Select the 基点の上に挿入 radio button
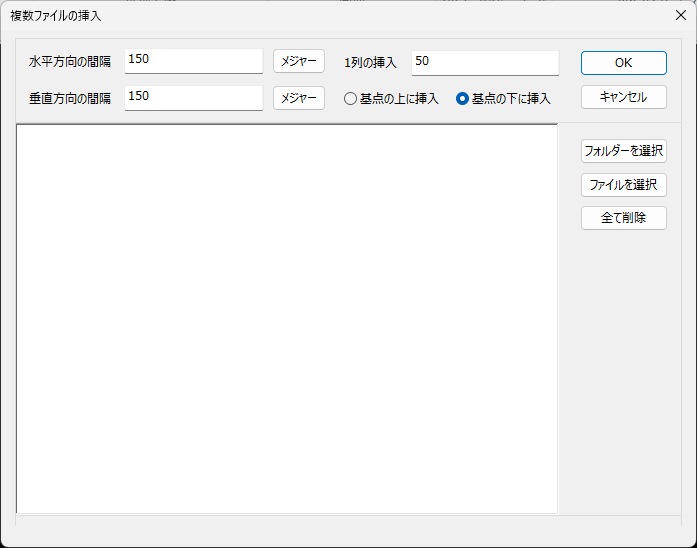This screenshot has height=548, width=697. point(350,99)
